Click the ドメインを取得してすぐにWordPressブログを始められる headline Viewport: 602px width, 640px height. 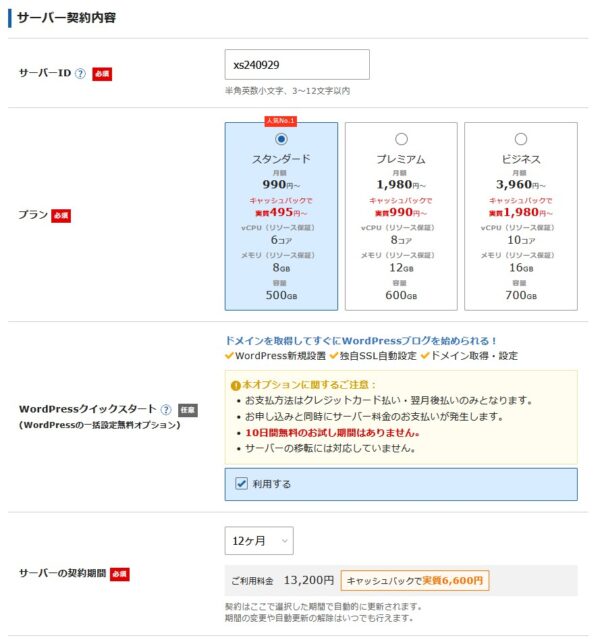click(x=361, y=341)
